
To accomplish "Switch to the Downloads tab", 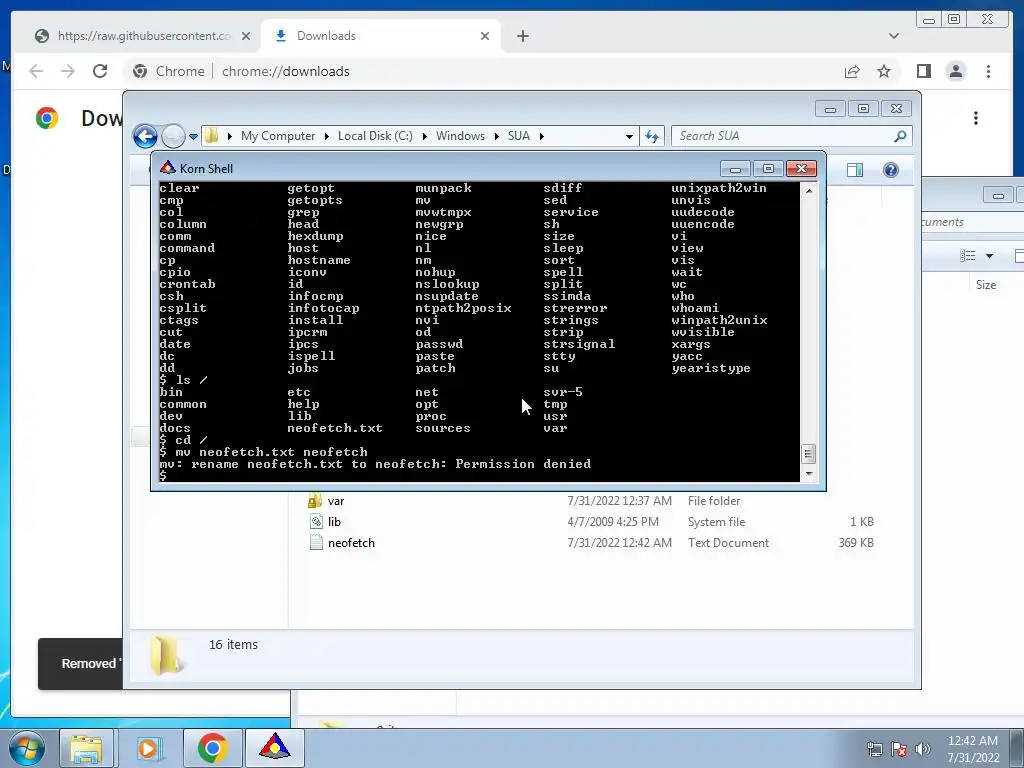I will point(381,36).
